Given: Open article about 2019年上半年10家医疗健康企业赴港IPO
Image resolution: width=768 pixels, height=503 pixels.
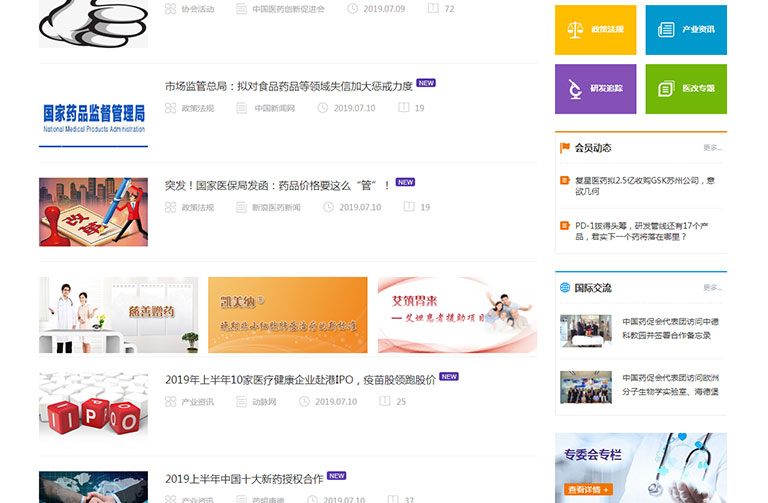Looking at the screenshot, I should click(300, 379).
